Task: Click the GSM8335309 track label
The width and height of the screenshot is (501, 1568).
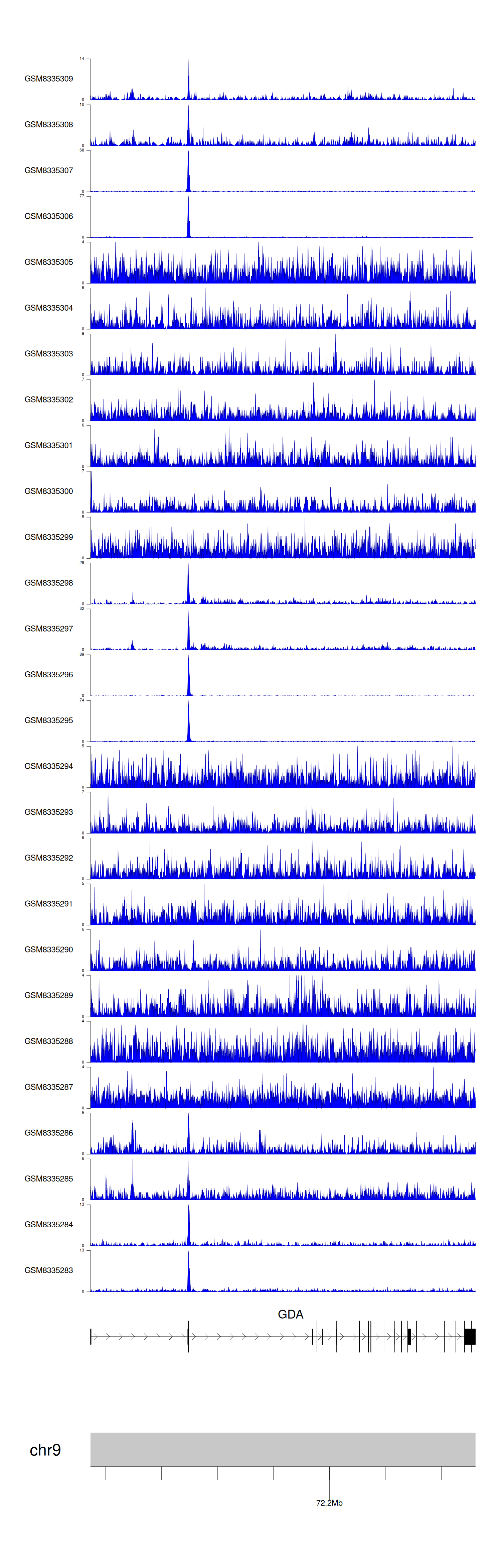Action: (49, 79)
